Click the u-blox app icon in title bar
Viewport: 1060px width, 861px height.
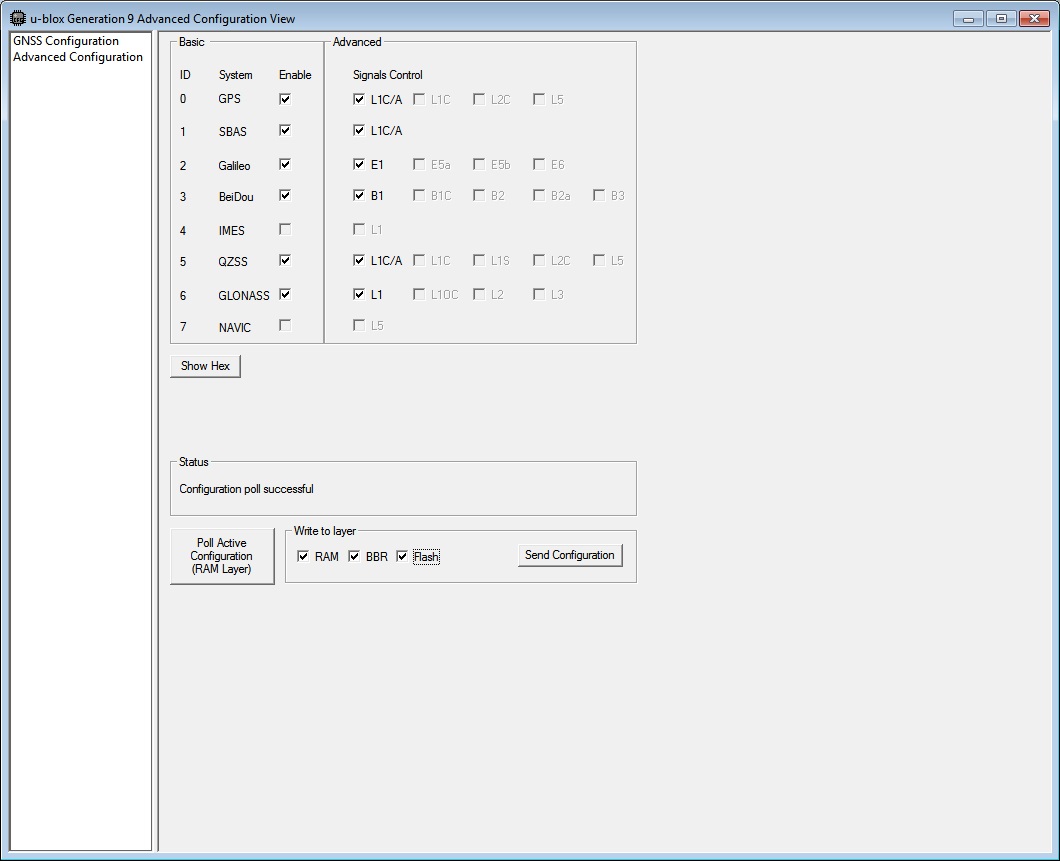click(x=18, y=18)
